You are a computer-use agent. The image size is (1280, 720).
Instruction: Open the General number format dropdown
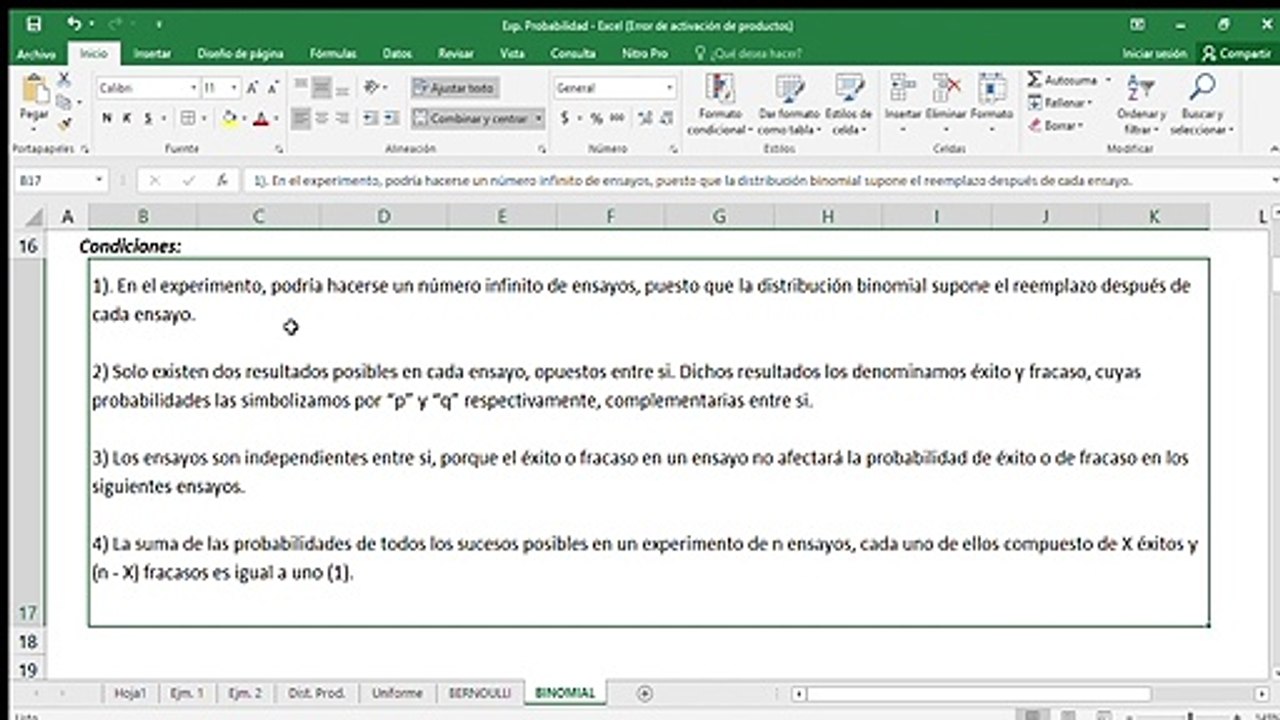669,88
